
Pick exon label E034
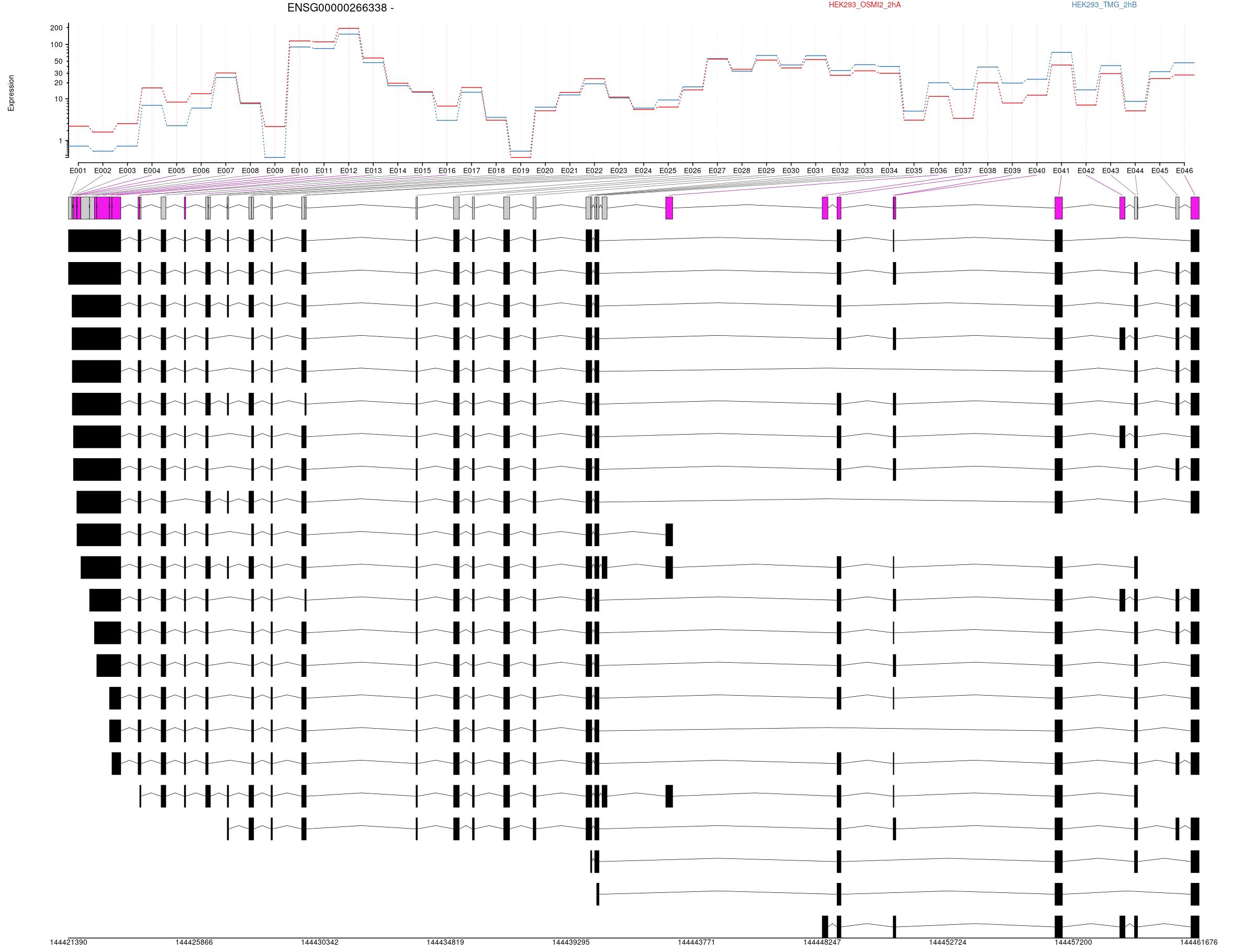click(x=889, y=171)
